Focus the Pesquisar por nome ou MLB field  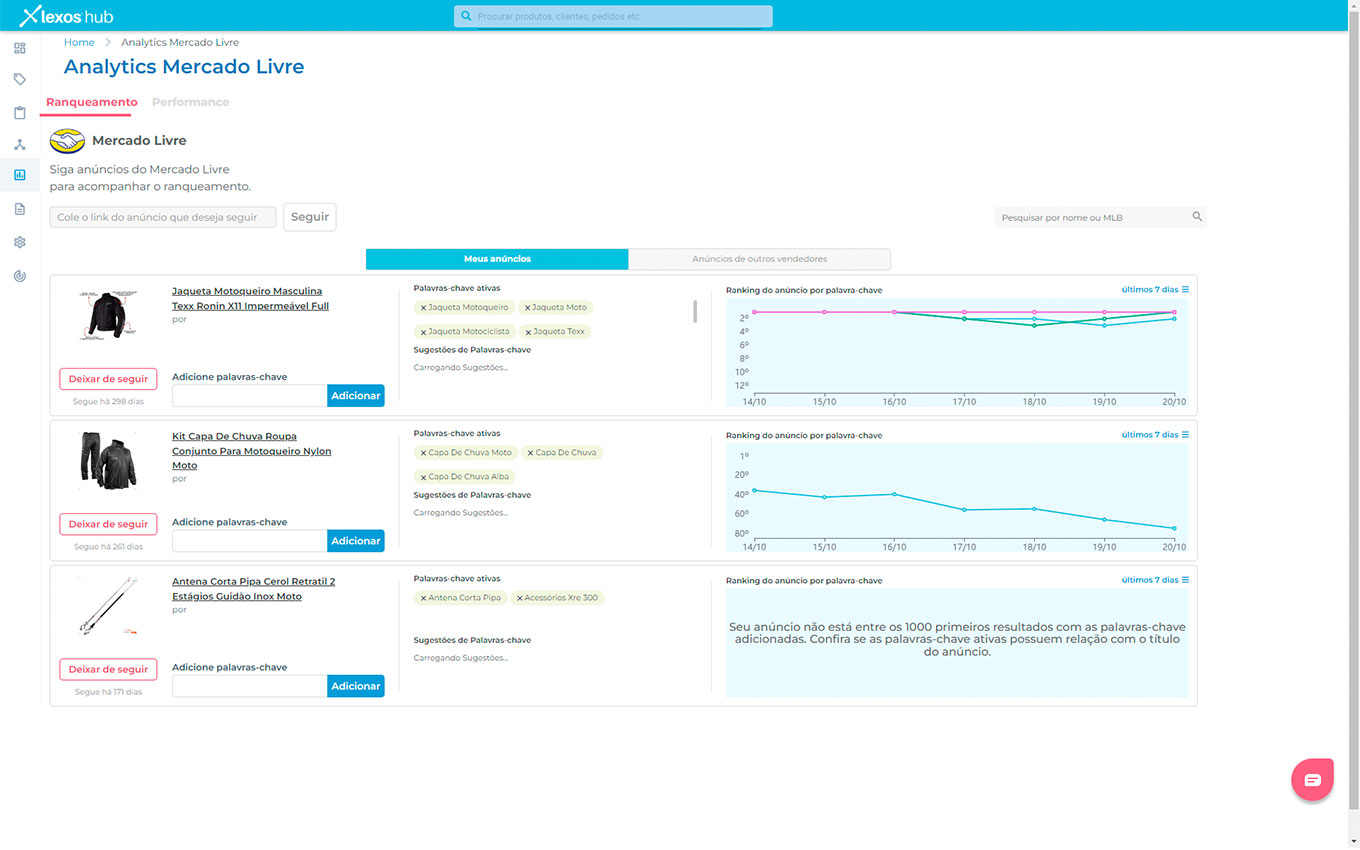point(1100,217)
